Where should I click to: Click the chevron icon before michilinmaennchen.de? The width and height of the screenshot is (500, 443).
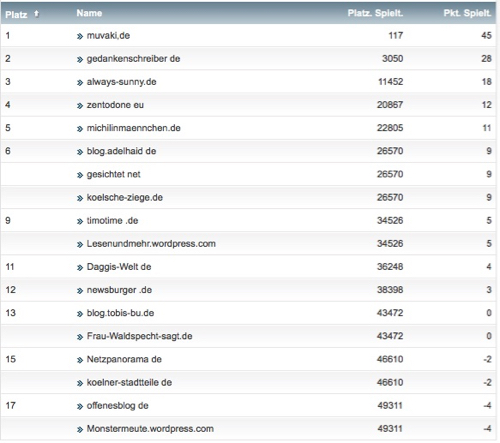[80, 129]
